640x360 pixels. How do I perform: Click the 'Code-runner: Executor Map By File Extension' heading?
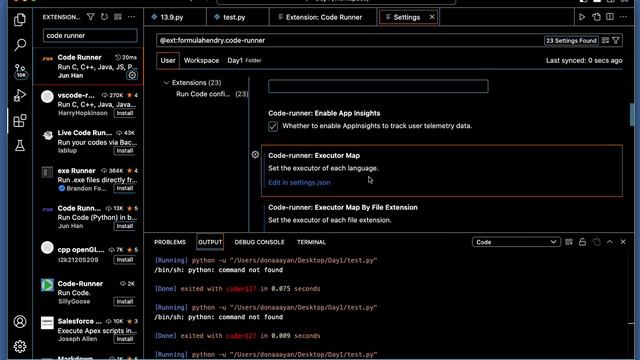[x=343, y=207]
